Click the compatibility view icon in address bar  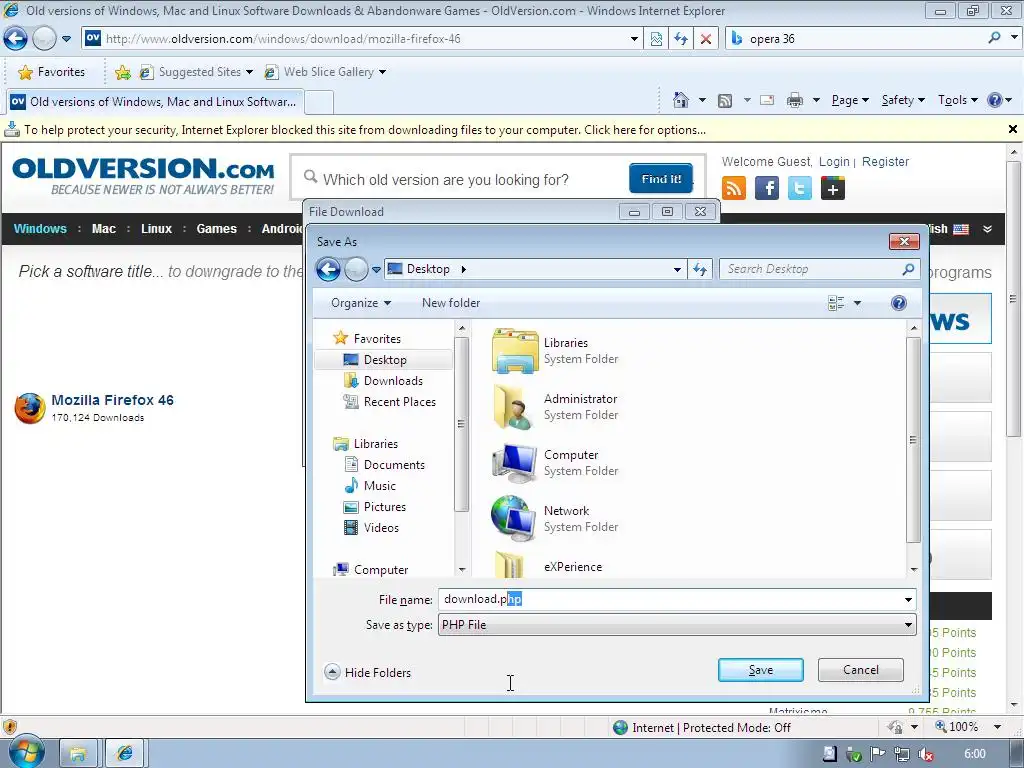pos(656,39)
